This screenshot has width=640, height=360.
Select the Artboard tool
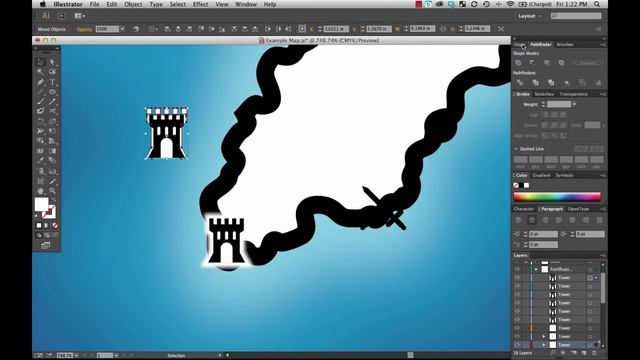(x=41, y=181)
